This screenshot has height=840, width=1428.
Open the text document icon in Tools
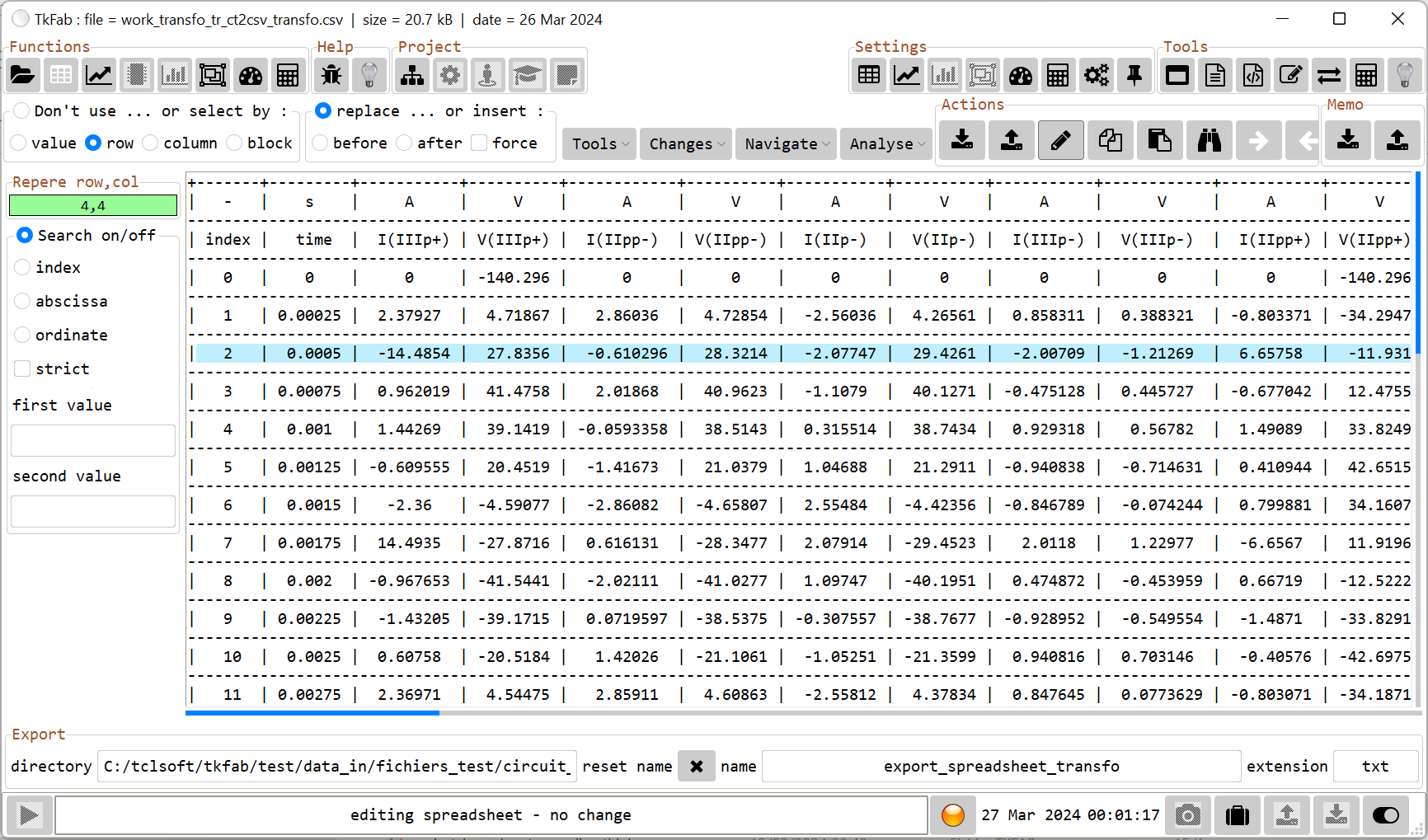coord(1215,76)
